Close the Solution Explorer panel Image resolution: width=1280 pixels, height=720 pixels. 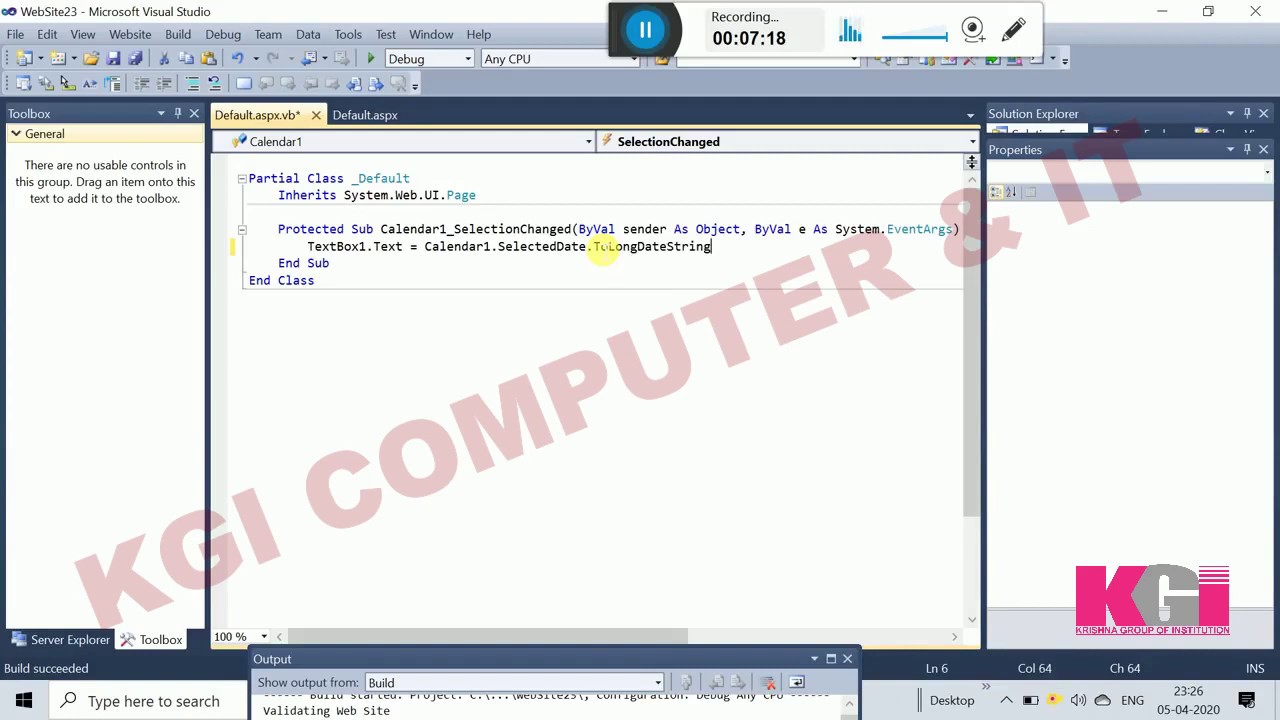(1264, 113)
